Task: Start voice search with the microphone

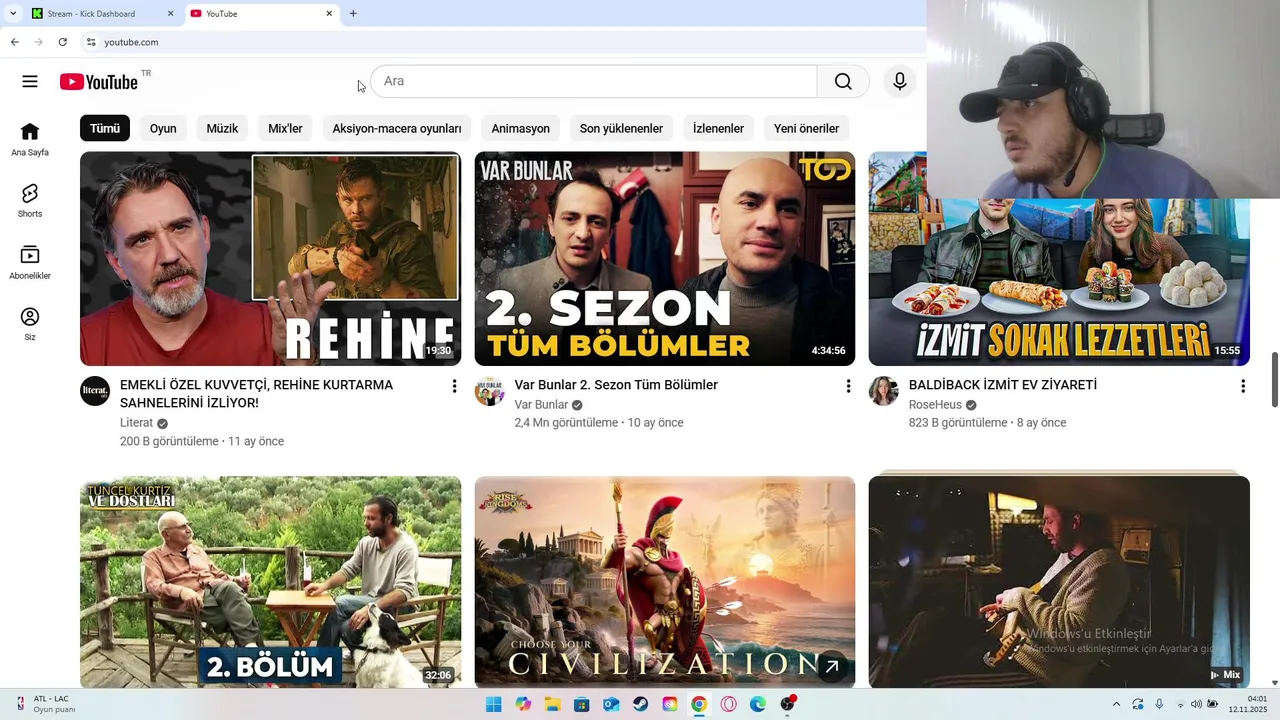Action: pyautogui.click(x=900, y=81)
